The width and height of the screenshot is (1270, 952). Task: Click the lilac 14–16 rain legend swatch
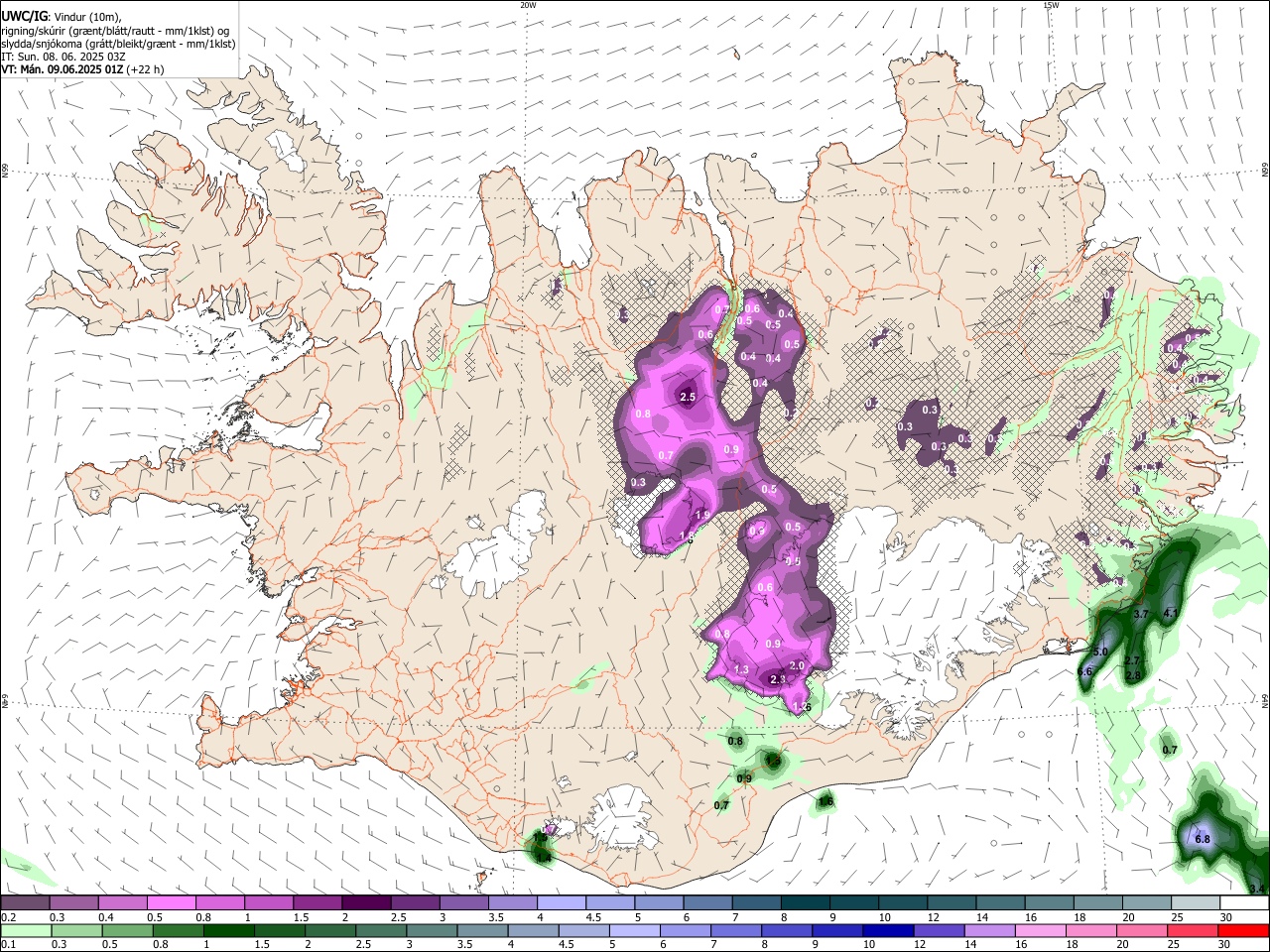[x=988, y=930]
